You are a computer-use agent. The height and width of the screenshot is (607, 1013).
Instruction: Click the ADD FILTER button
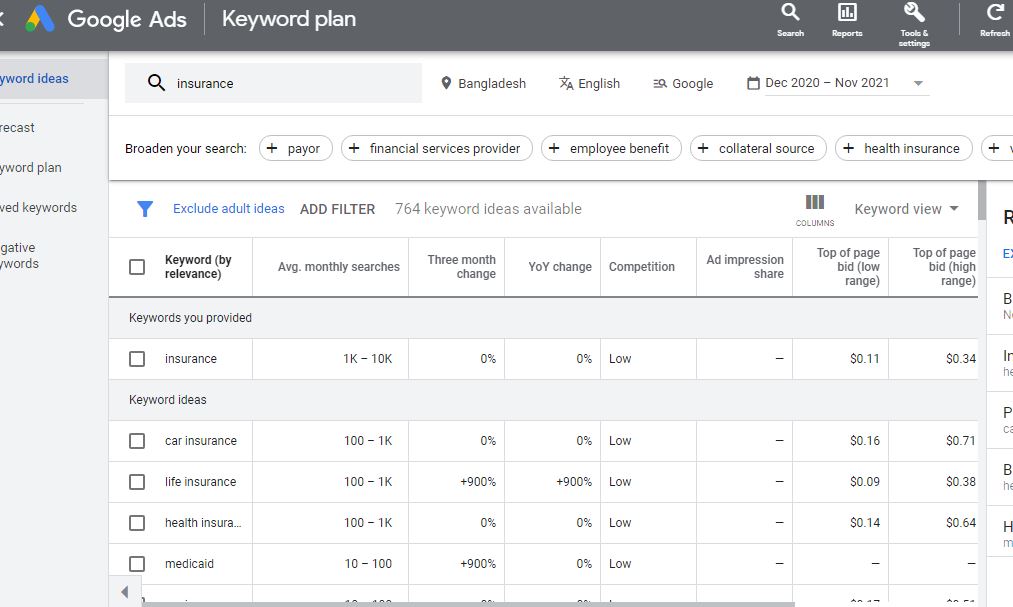337,209
